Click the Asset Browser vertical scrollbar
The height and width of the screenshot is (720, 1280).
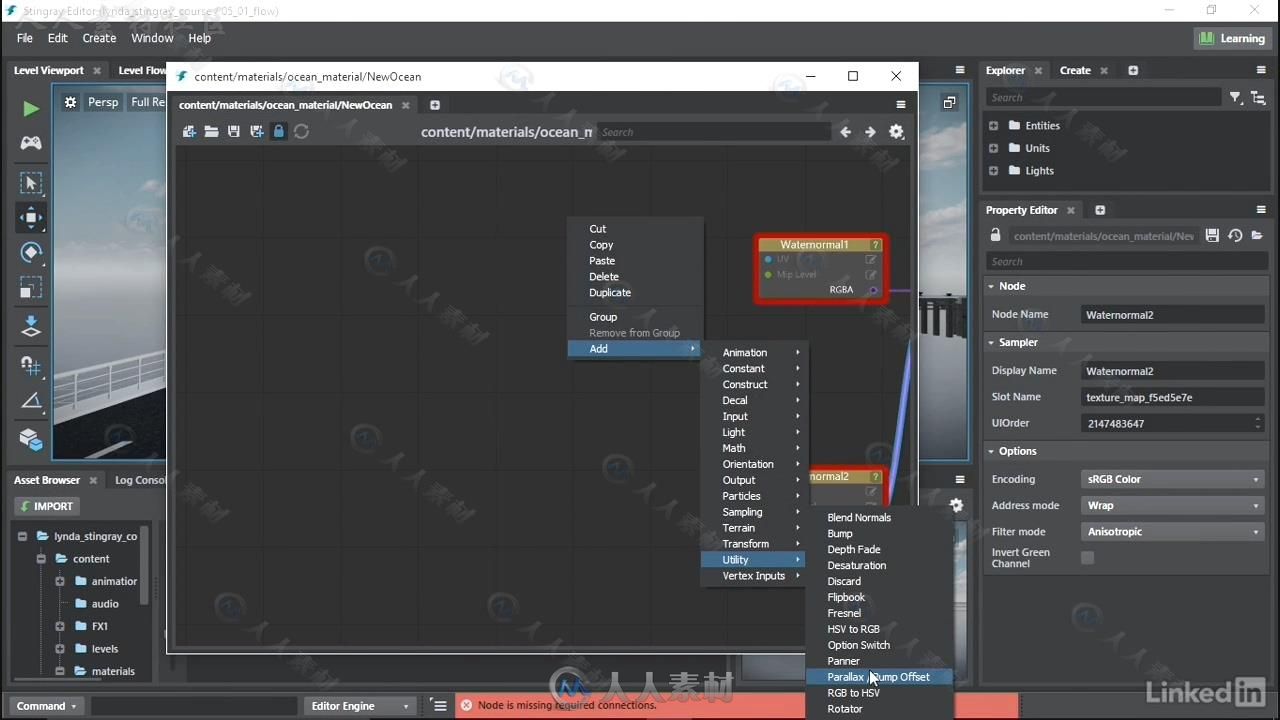pos(144,565)
